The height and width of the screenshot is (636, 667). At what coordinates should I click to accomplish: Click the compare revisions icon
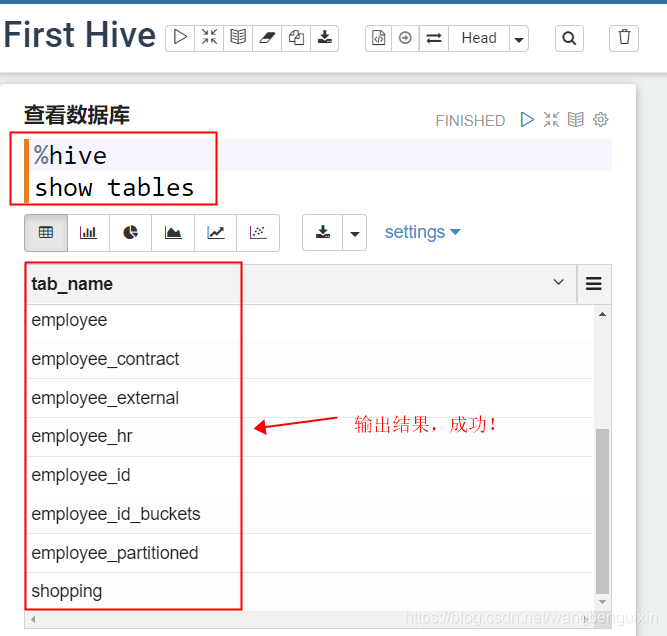[x=434, y=38]
